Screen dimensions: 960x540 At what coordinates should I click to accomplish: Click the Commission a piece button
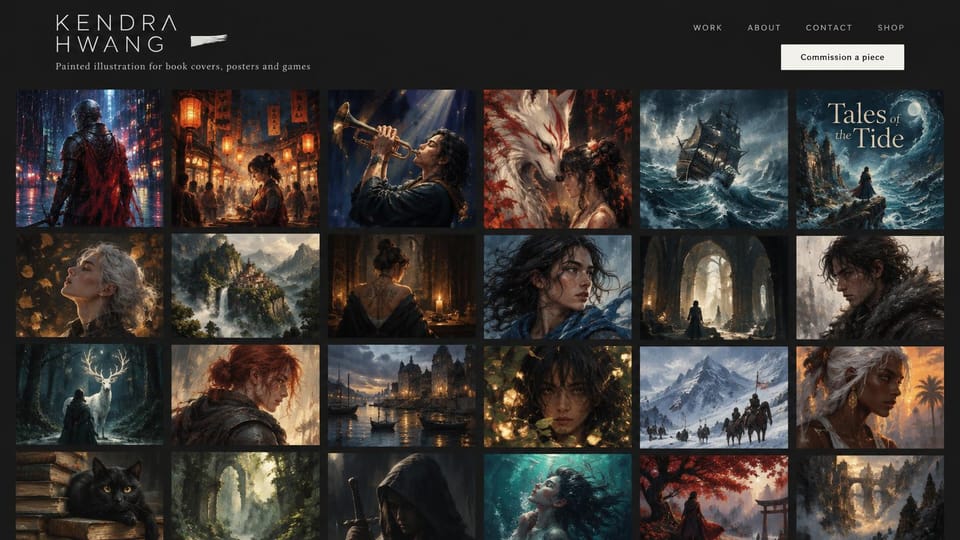point(842,57)
